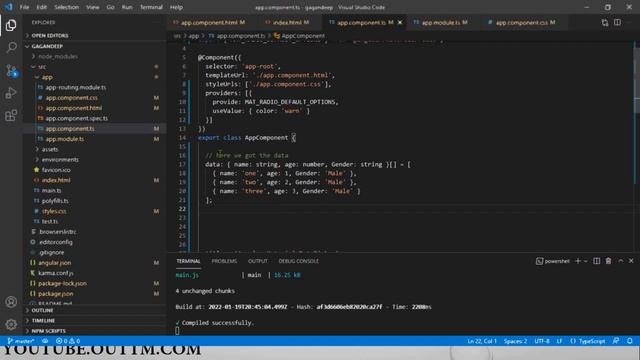The image size is (640, 360).
Task: Open the Explorer view in activity bar
Action: coord(11,25)
